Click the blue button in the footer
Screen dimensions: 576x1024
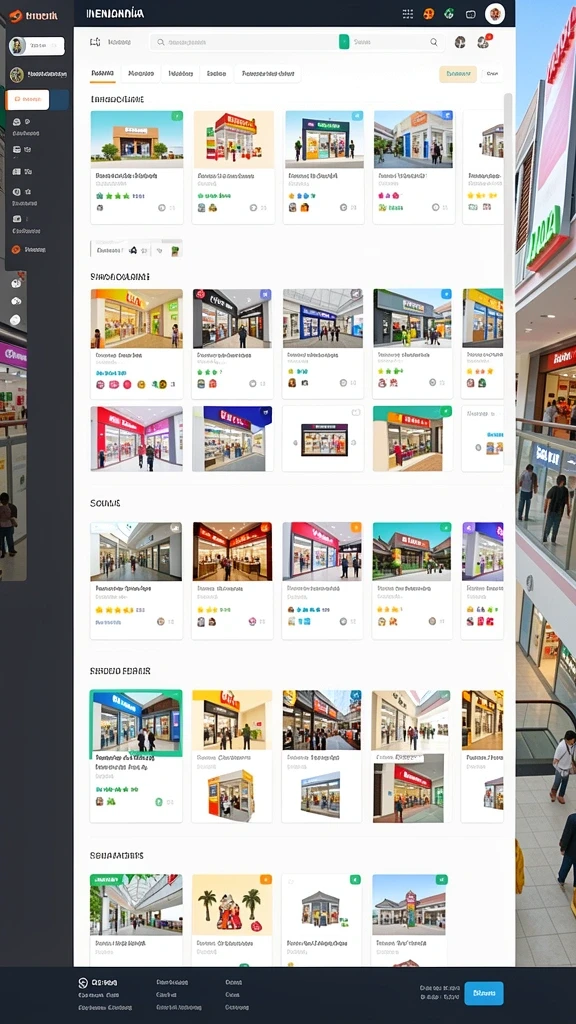[x=484, y=993]
